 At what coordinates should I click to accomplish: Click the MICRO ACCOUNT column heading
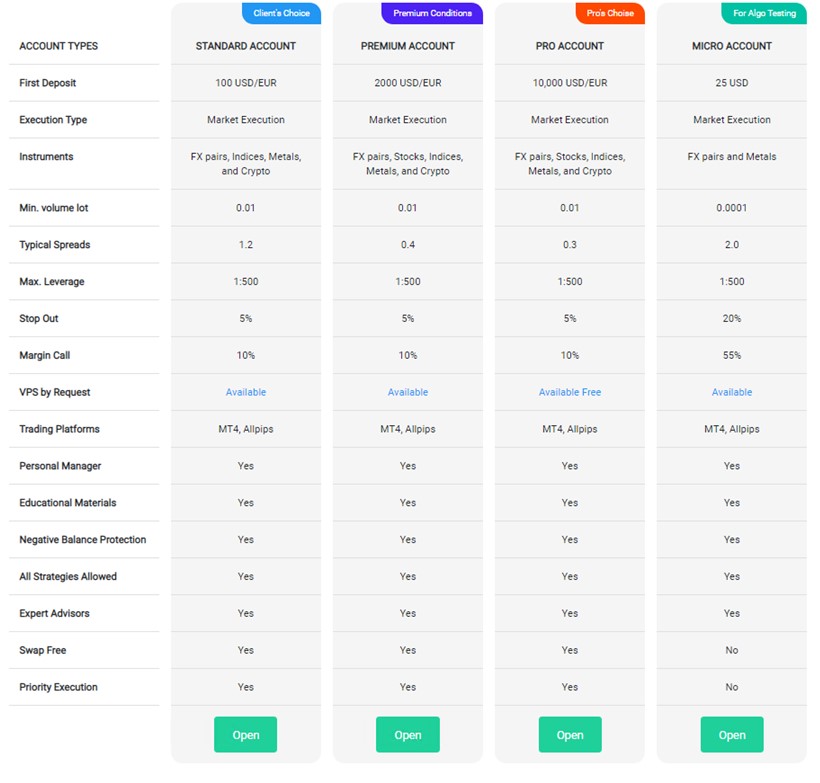732,46
